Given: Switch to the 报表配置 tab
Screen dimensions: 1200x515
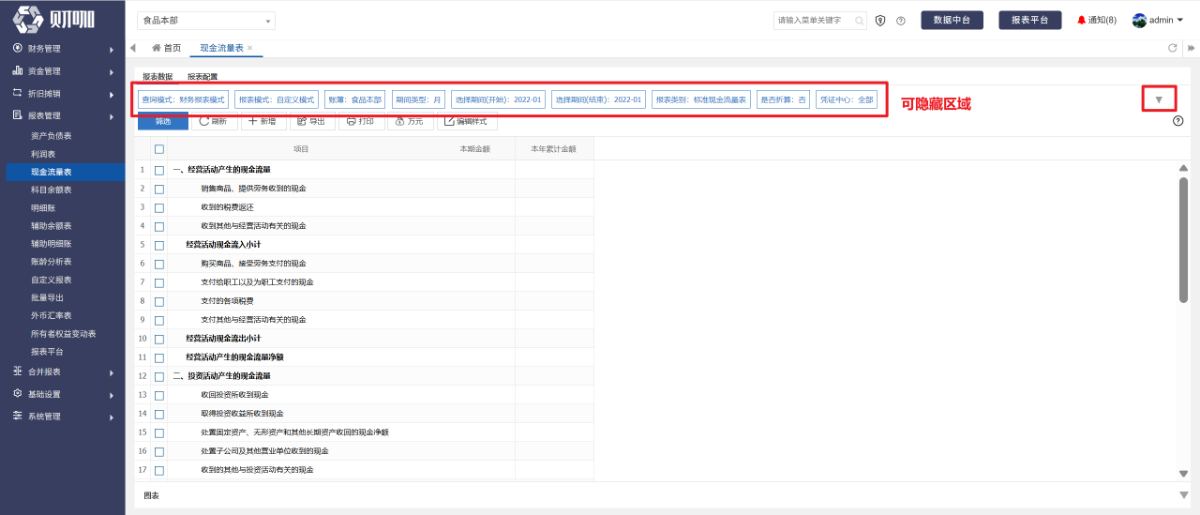Looking at the screenshot, I should click(x=203, y=76).
